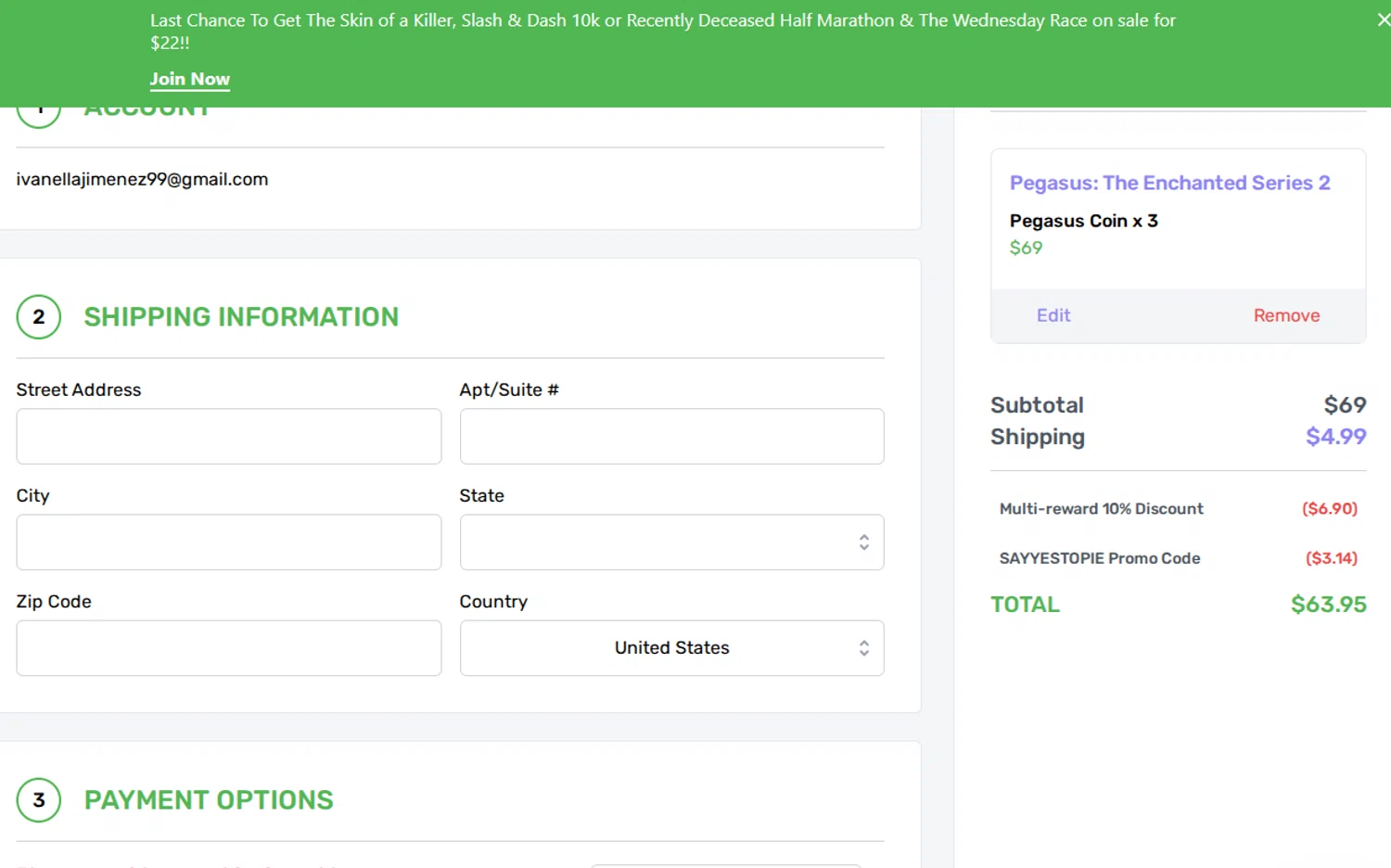Select the step 2 circle icon

[39, 317]
